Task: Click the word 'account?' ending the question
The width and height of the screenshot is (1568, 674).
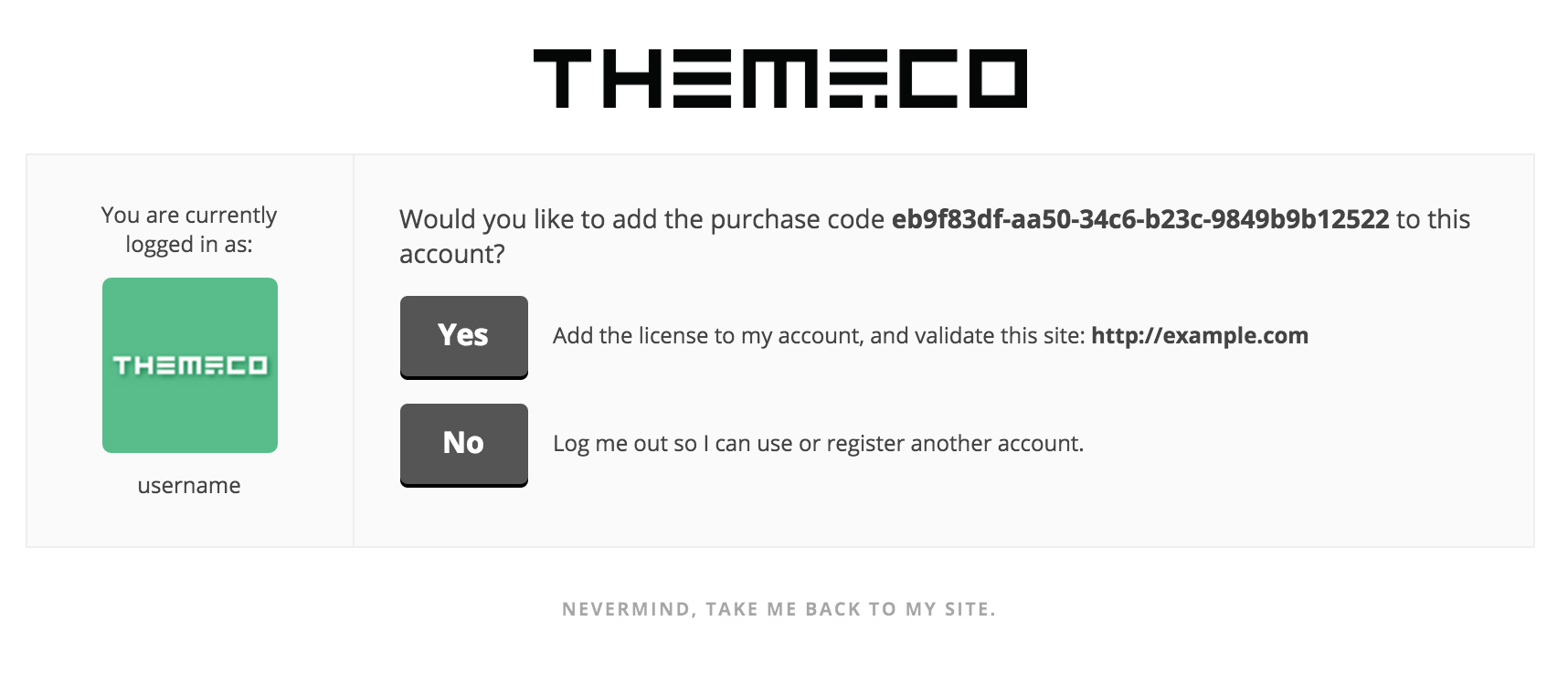Action: point(452,254)
